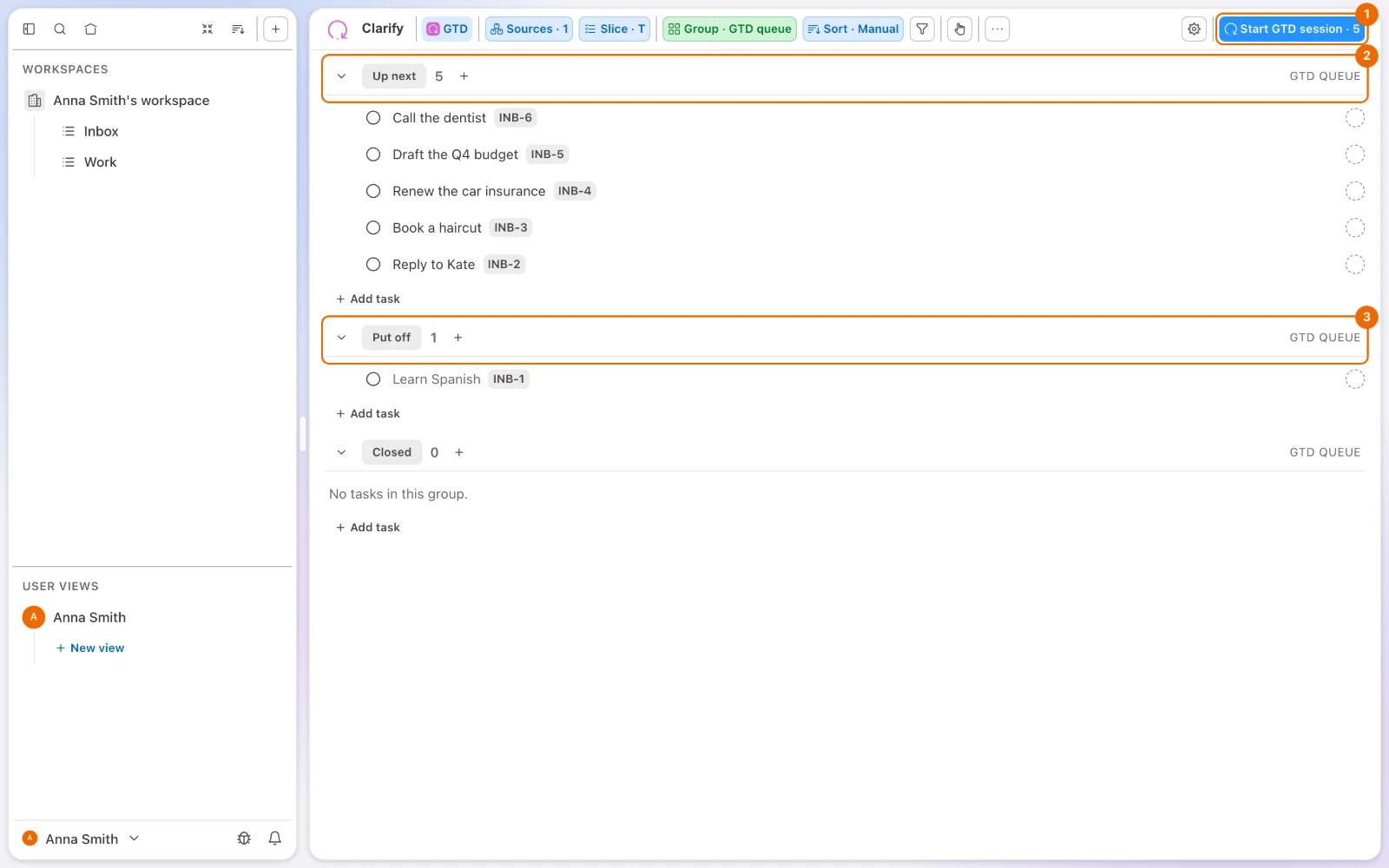Select Anna Smith's workspace
Screen dimensions: 1389x868
tap(131, 101)
